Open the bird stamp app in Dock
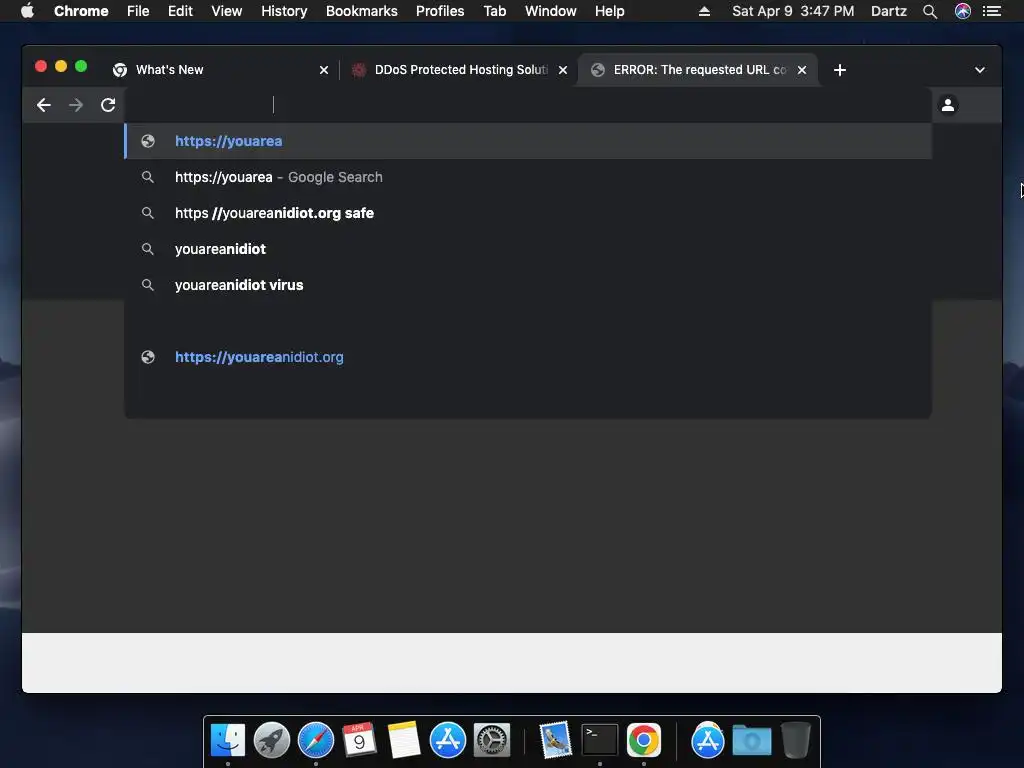 click(556, 740)
